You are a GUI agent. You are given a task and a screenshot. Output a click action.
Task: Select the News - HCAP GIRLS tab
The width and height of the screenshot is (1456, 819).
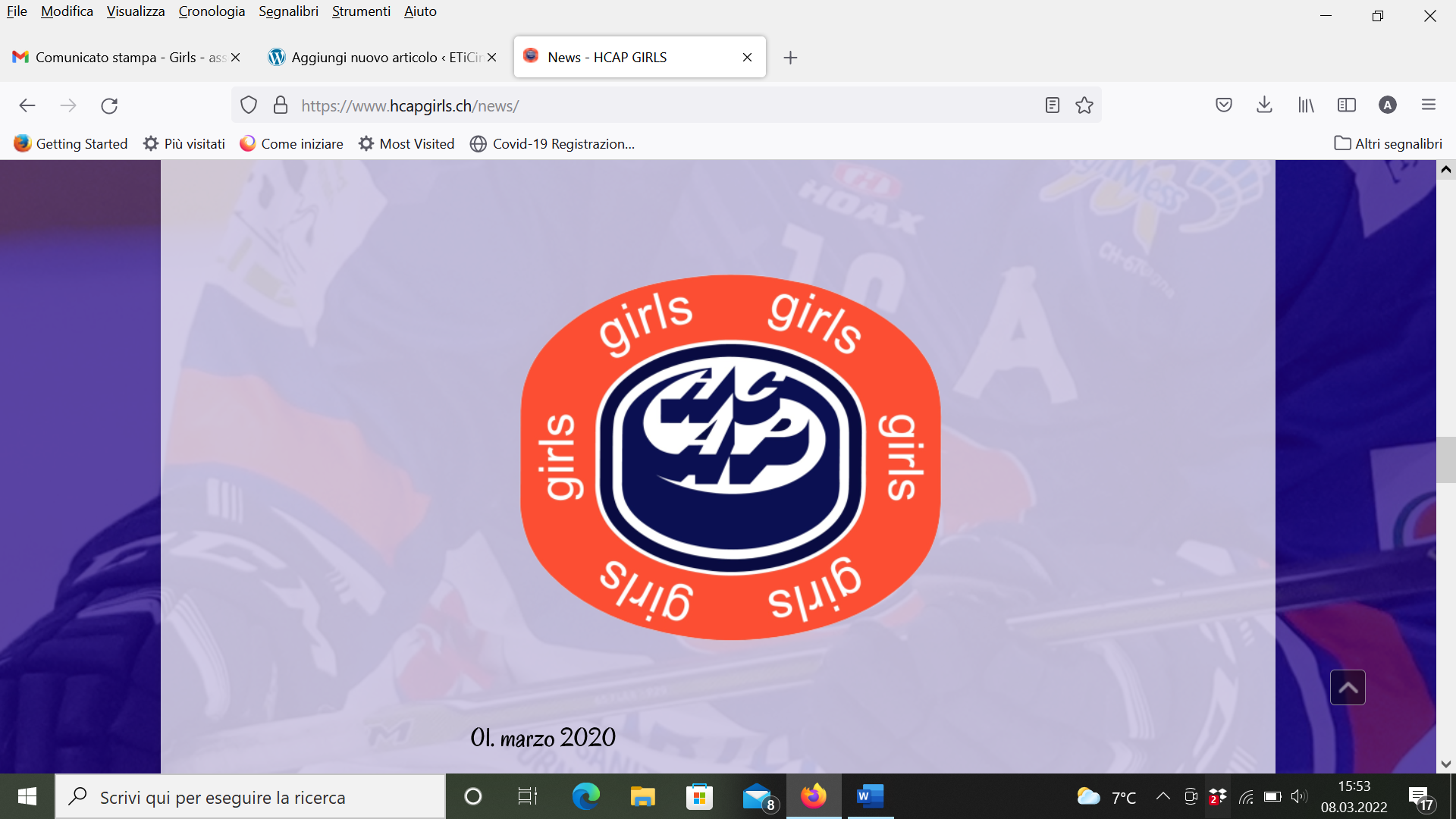639,58
